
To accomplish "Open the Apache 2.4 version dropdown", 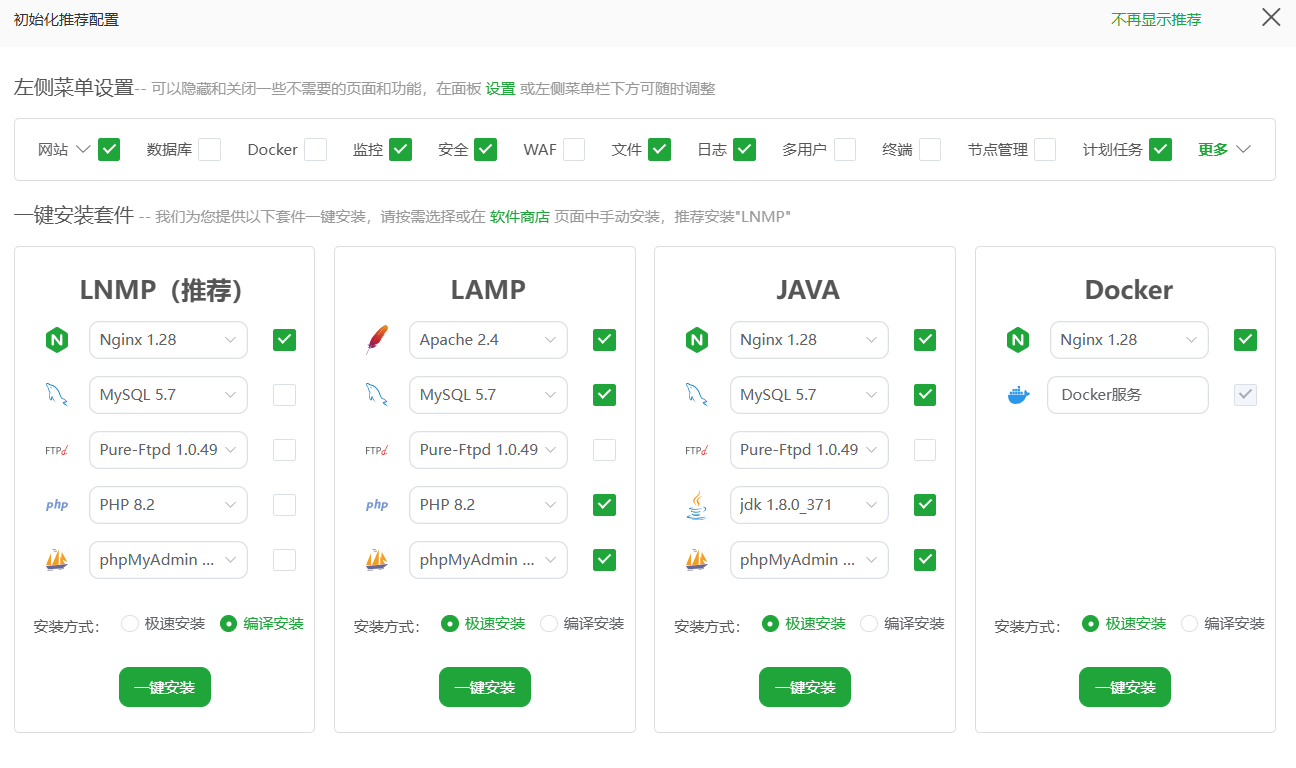I will point(488,340).
